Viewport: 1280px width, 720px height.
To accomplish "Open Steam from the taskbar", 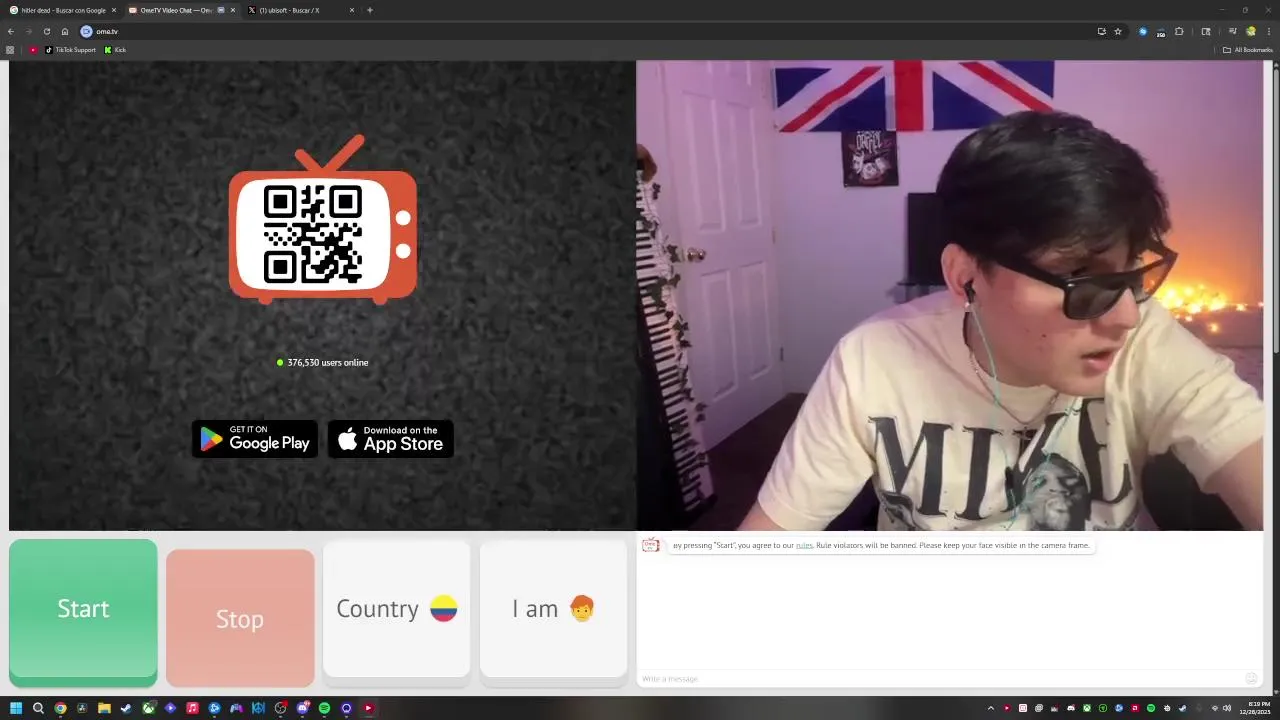I will [126, 708].
